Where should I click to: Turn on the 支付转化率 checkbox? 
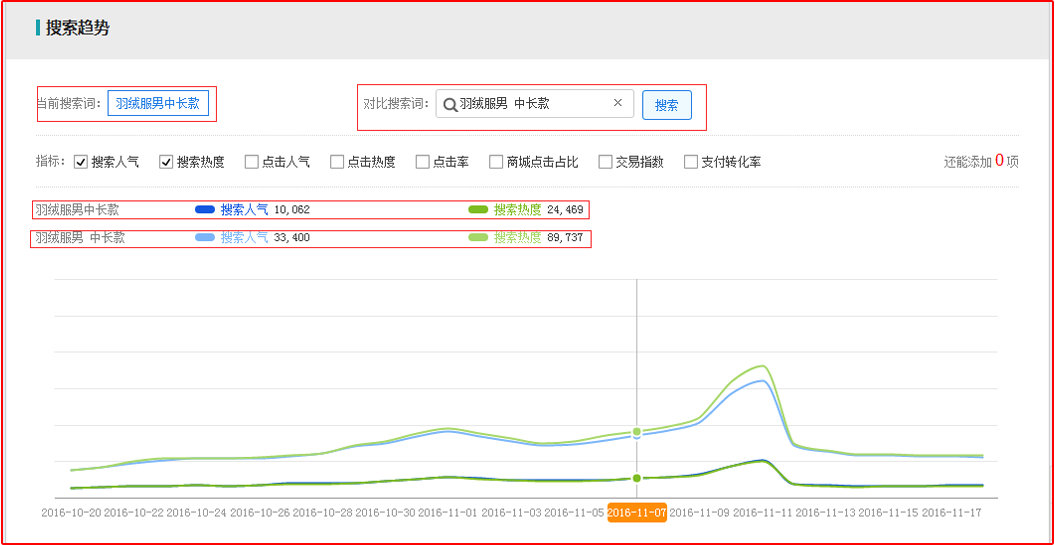click(x=691, y=162)
